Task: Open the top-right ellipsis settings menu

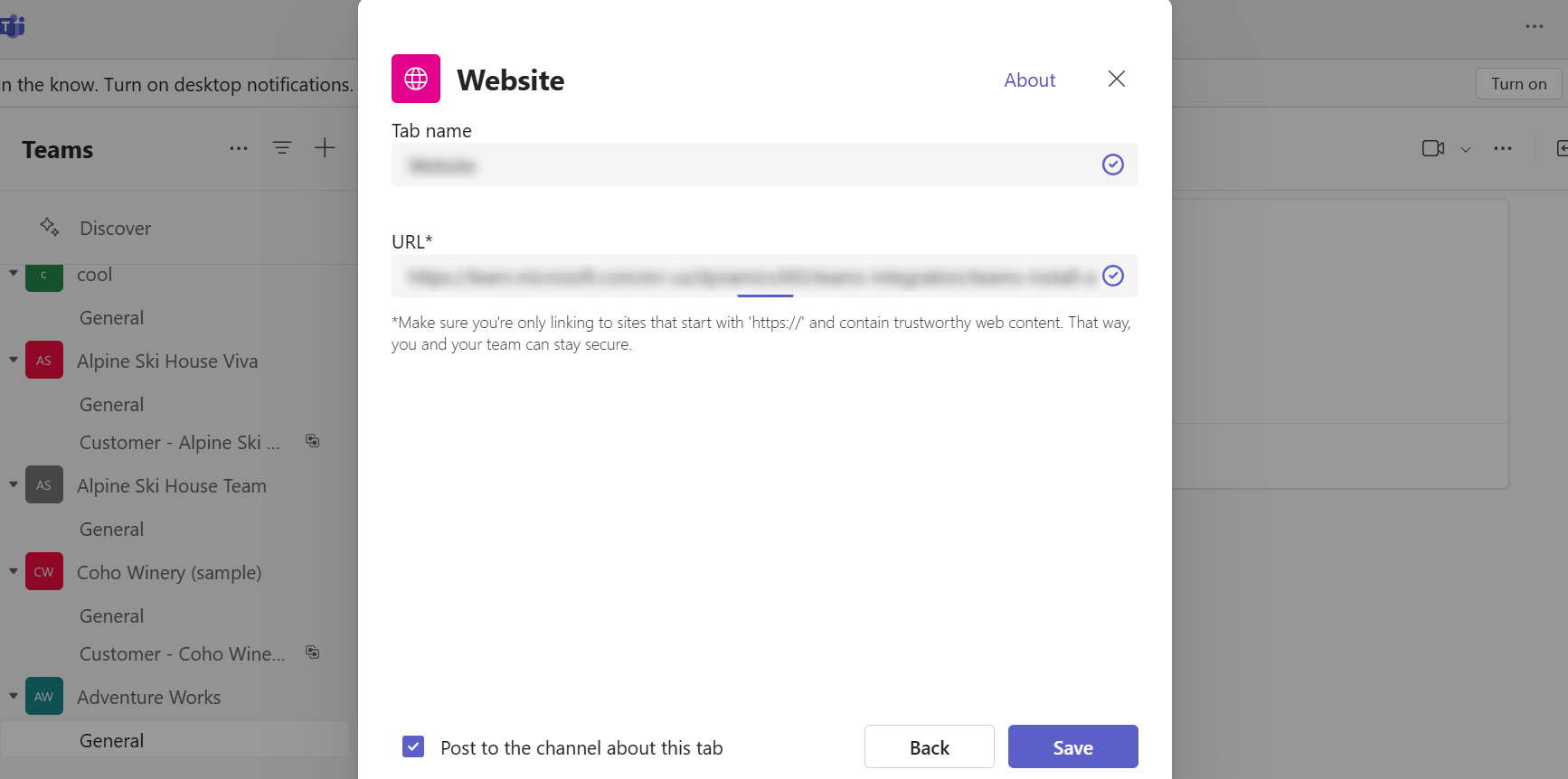Action: click(1534, 26)
